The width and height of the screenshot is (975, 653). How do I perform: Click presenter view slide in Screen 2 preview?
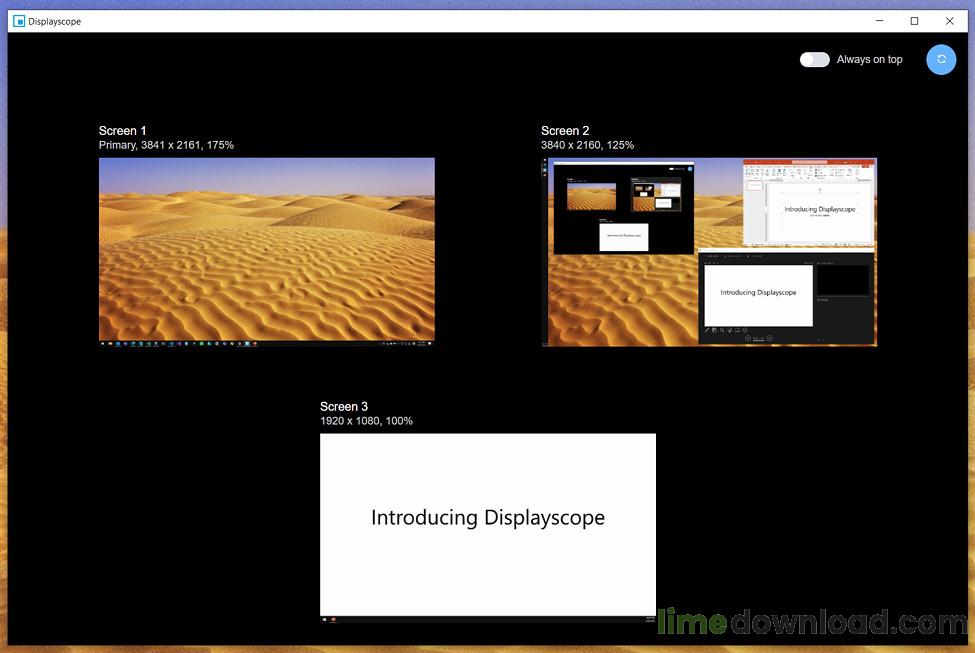pyautogui.click(x=758, y=295)
